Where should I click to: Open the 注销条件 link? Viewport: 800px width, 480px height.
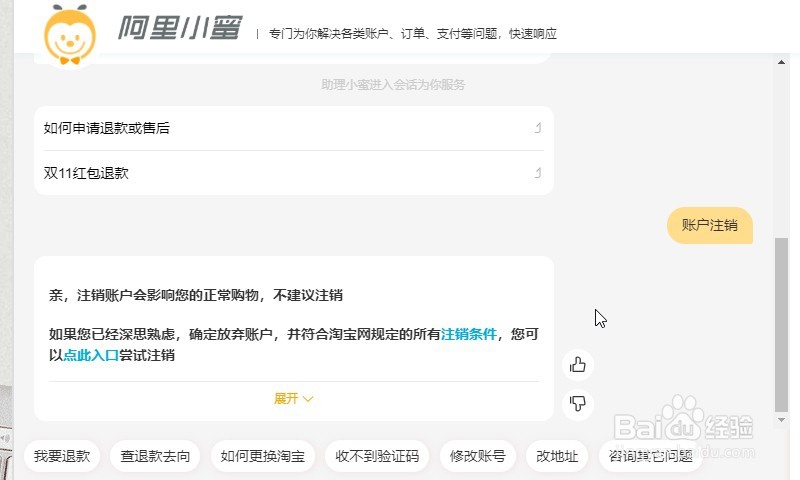tap(468, 334)
